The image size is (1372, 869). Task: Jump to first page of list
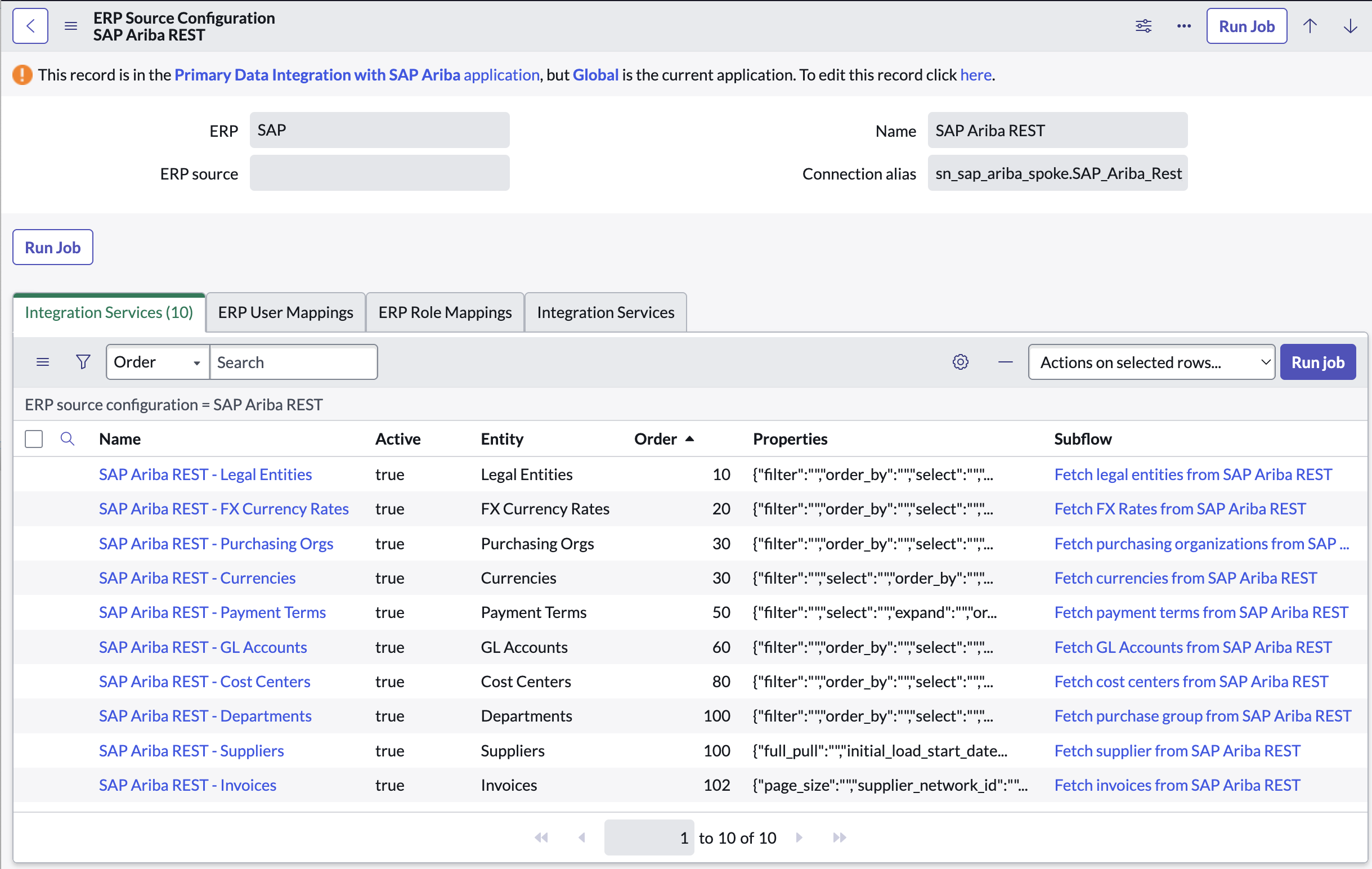tap(541, 837)
